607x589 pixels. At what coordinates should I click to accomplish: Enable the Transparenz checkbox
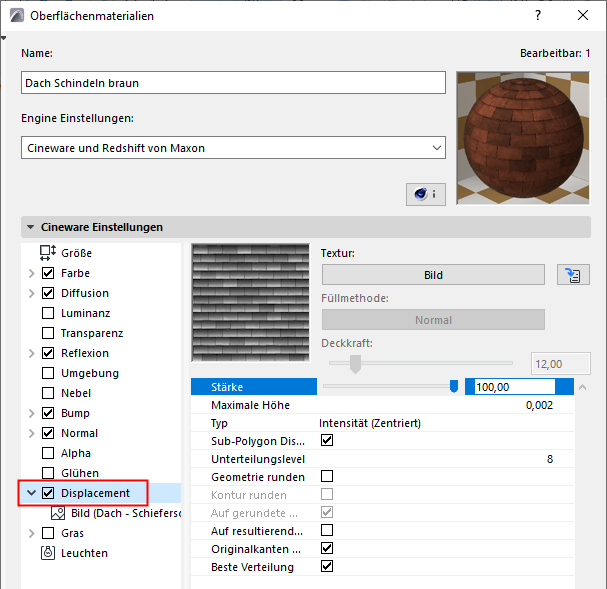pyautogui.click(x=48, y=333)
